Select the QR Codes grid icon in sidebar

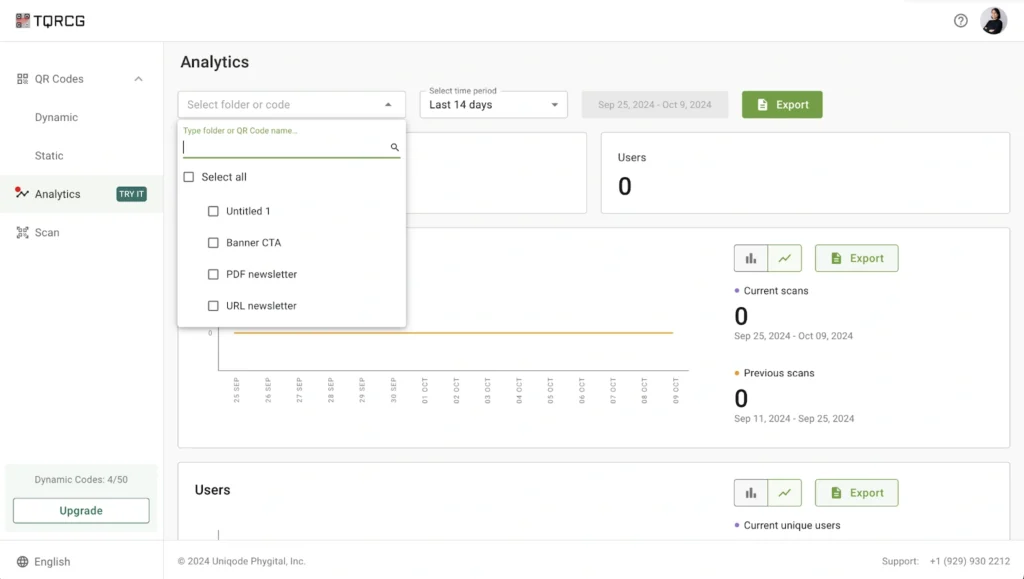[22, 78]
